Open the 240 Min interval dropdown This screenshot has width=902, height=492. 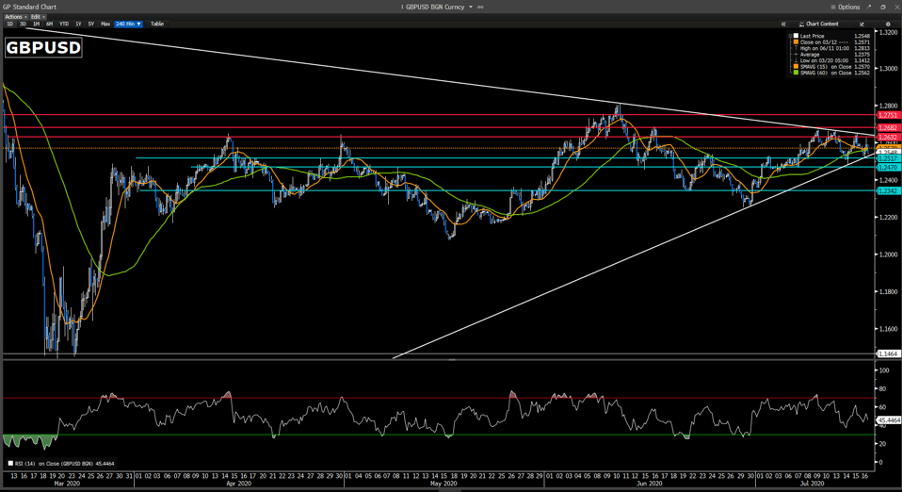click(128, 24)
